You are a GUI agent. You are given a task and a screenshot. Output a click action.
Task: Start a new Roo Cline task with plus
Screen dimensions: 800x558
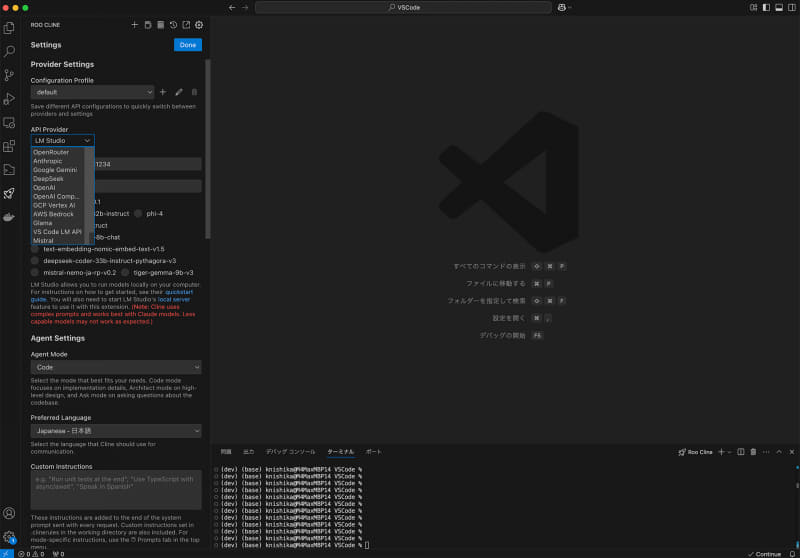(135, 24)
